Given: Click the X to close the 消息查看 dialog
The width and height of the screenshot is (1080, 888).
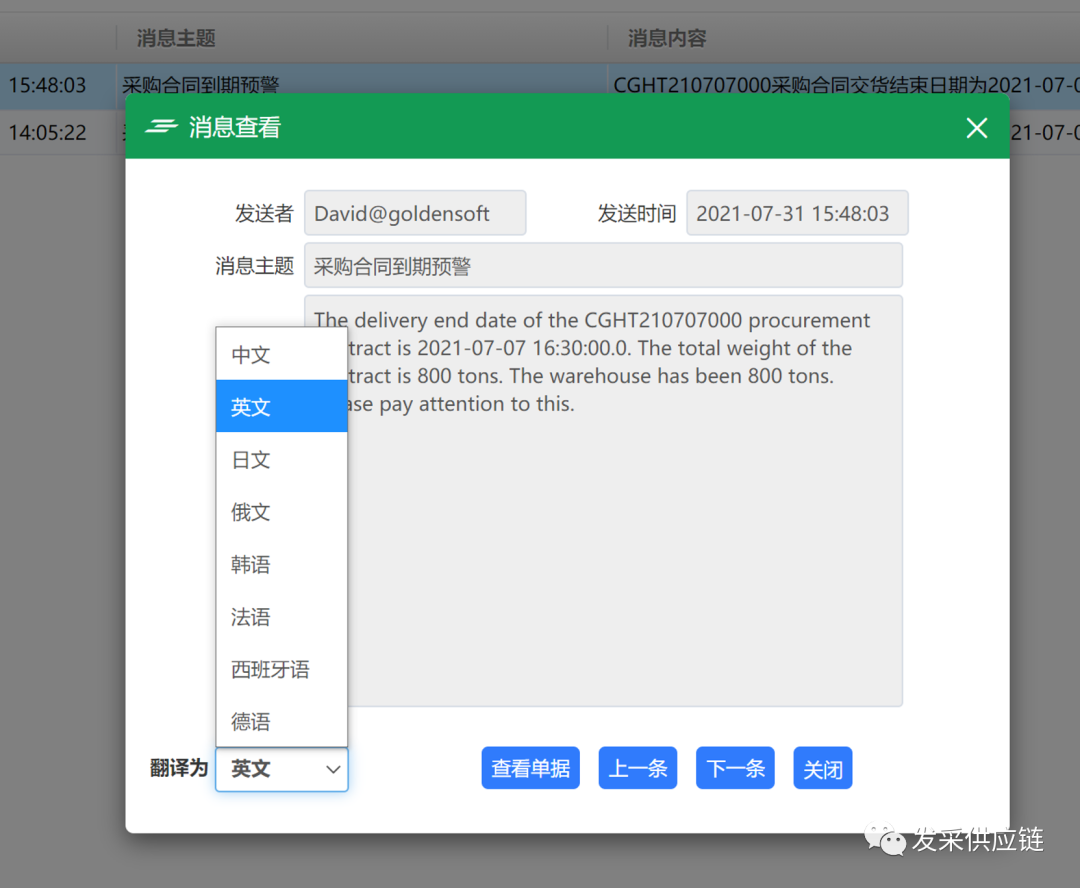Looking at the screenshot, I should [976, 128].
